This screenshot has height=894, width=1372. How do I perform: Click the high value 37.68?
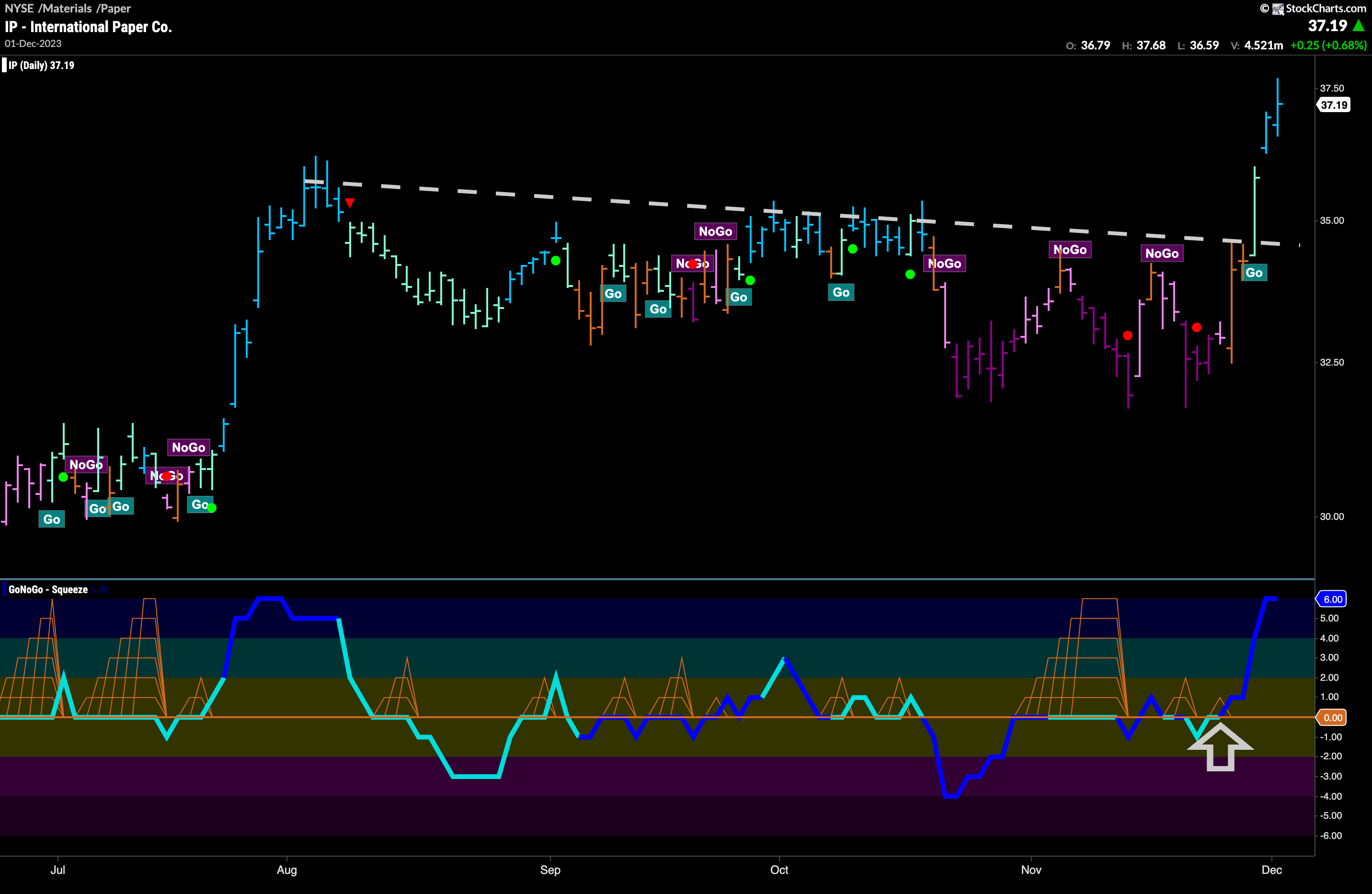tap(1151, 46)
